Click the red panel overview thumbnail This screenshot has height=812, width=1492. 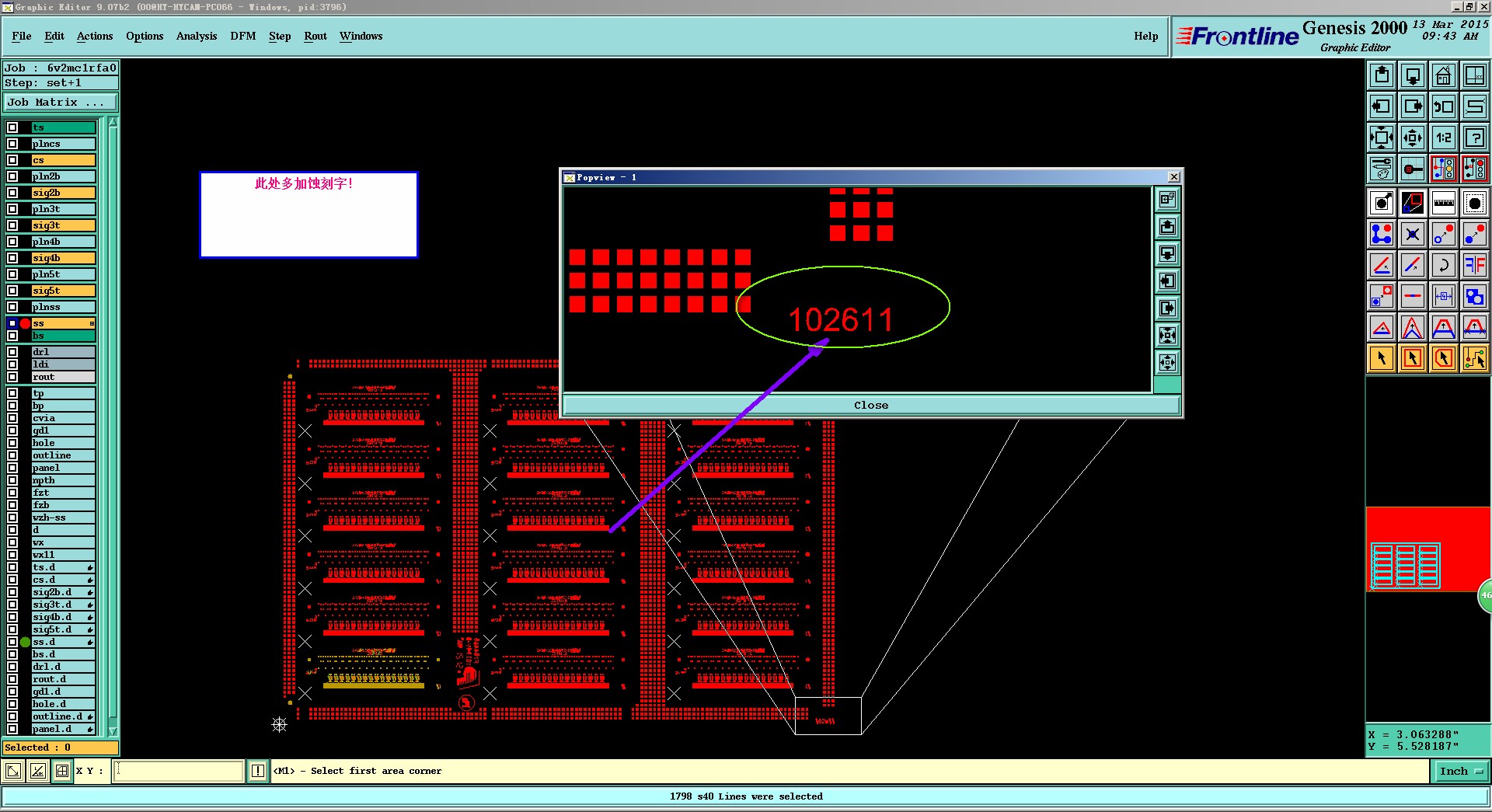(1428, 549)
